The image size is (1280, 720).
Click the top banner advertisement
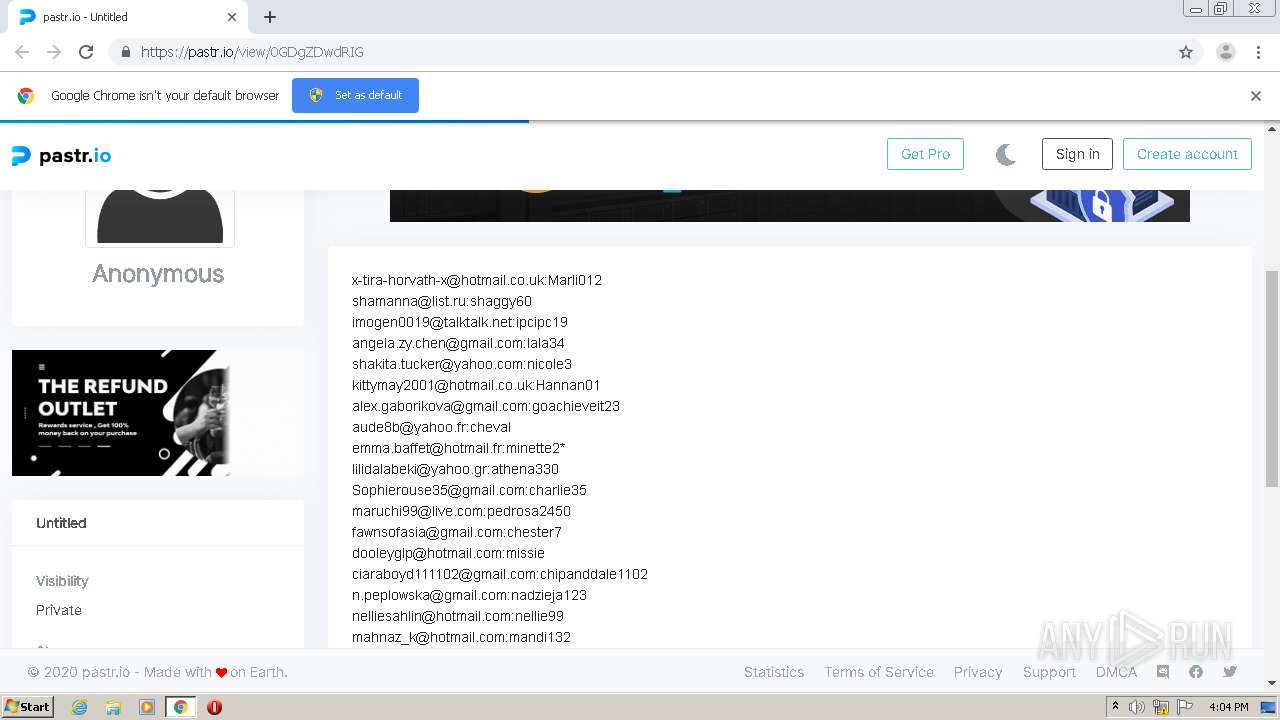coord(790,206)
